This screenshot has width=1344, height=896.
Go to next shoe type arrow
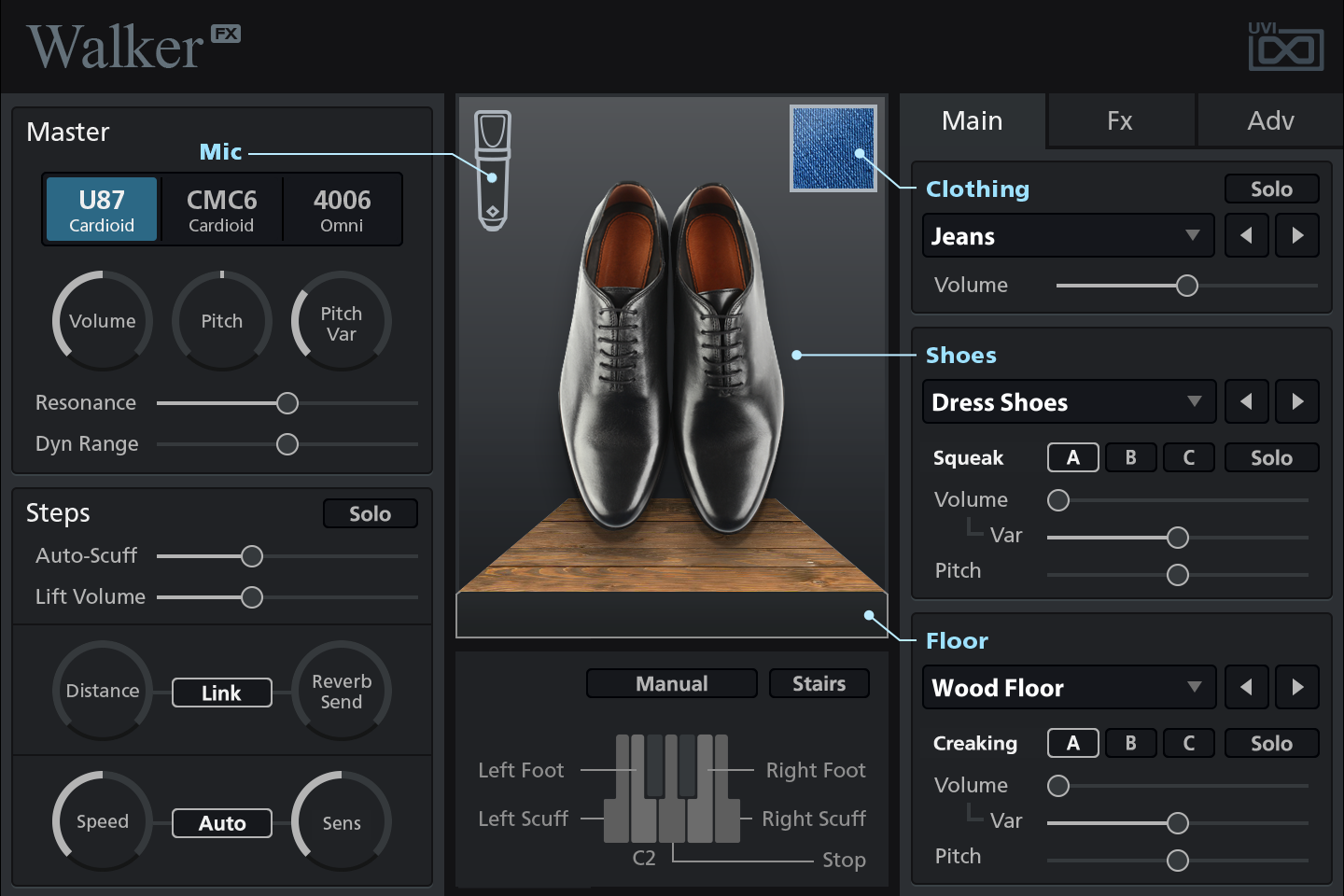coord(1297,402)
